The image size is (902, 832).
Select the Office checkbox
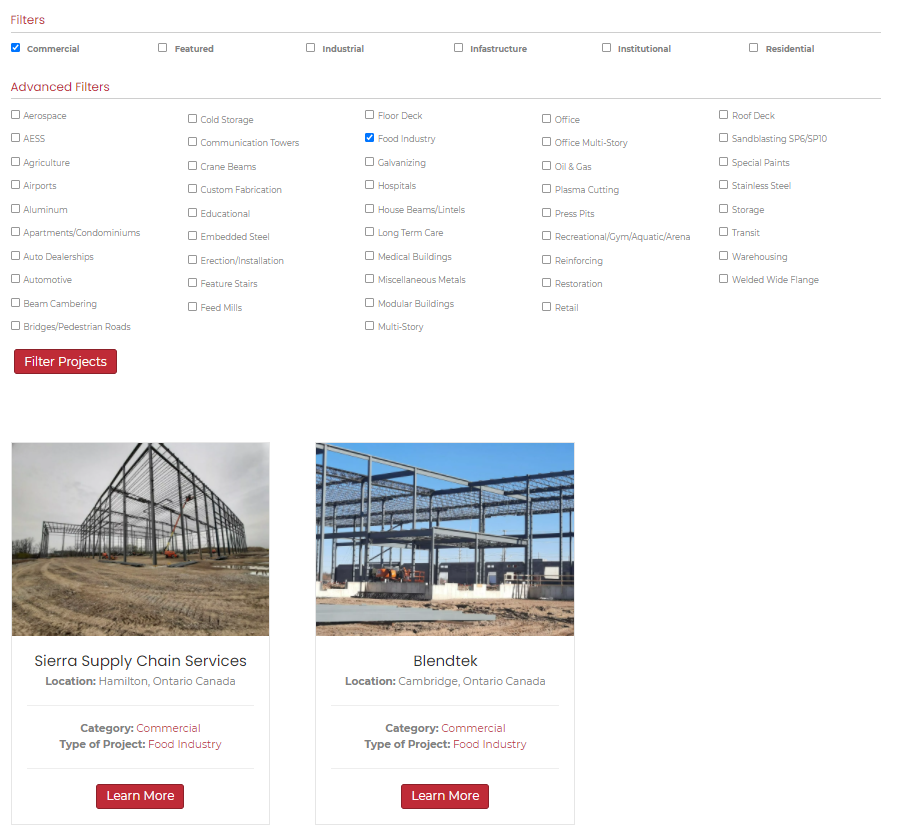click(x=546, y=119)
